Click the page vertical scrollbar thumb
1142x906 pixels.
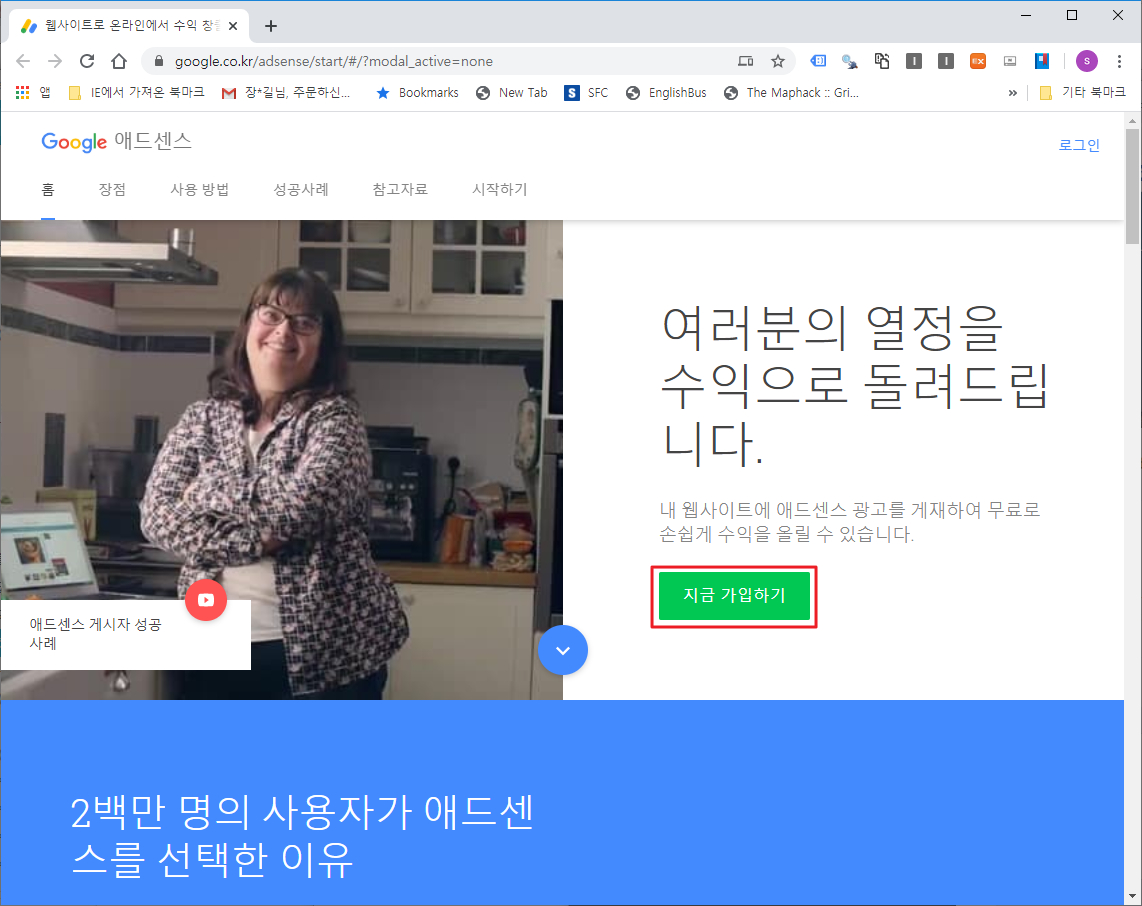[1133, 186]
